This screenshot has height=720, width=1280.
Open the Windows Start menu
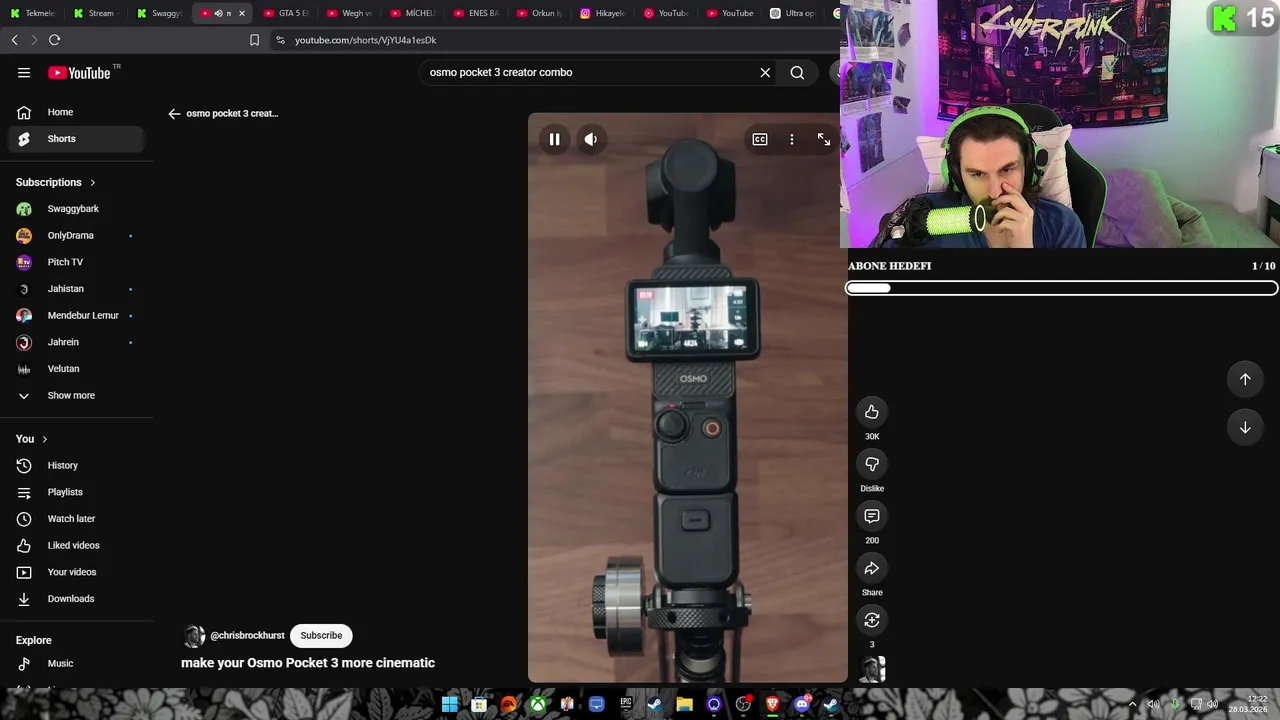point(450,704)
